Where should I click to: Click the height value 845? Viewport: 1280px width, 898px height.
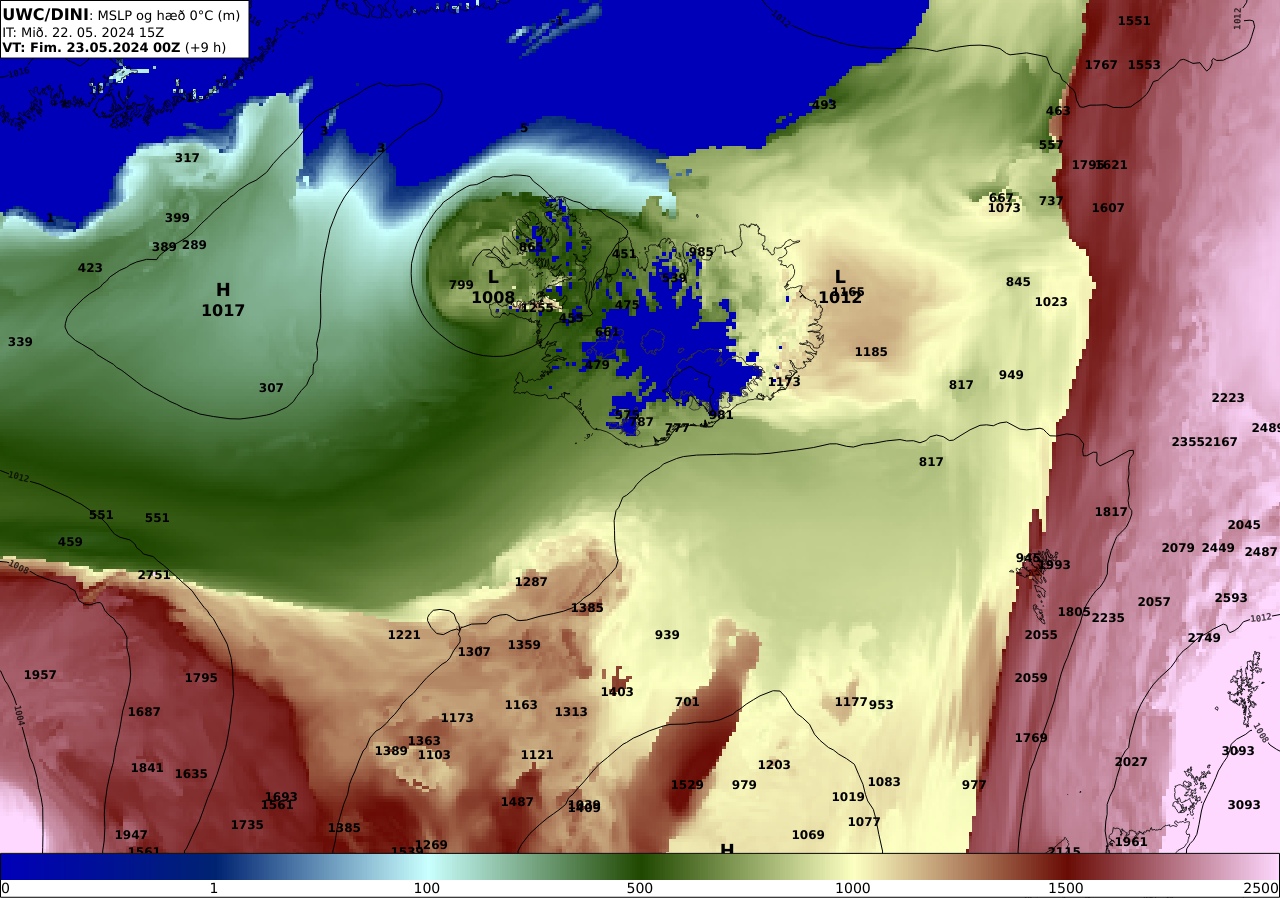coord(1018,282)
